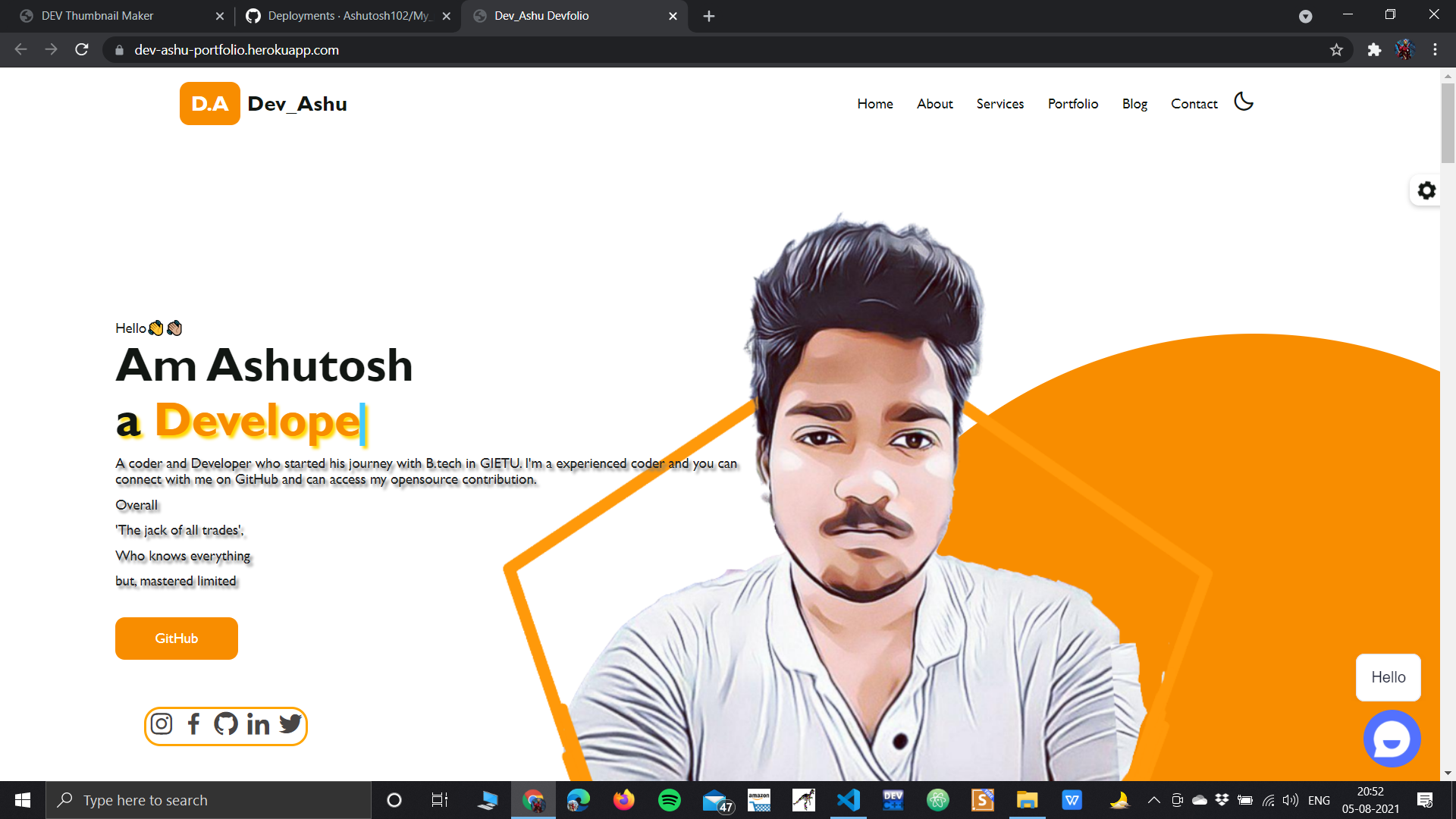Select Contact in the navigation bar
The width and height of the screenshot is (1456, 819).
(x=1194, y=104)
